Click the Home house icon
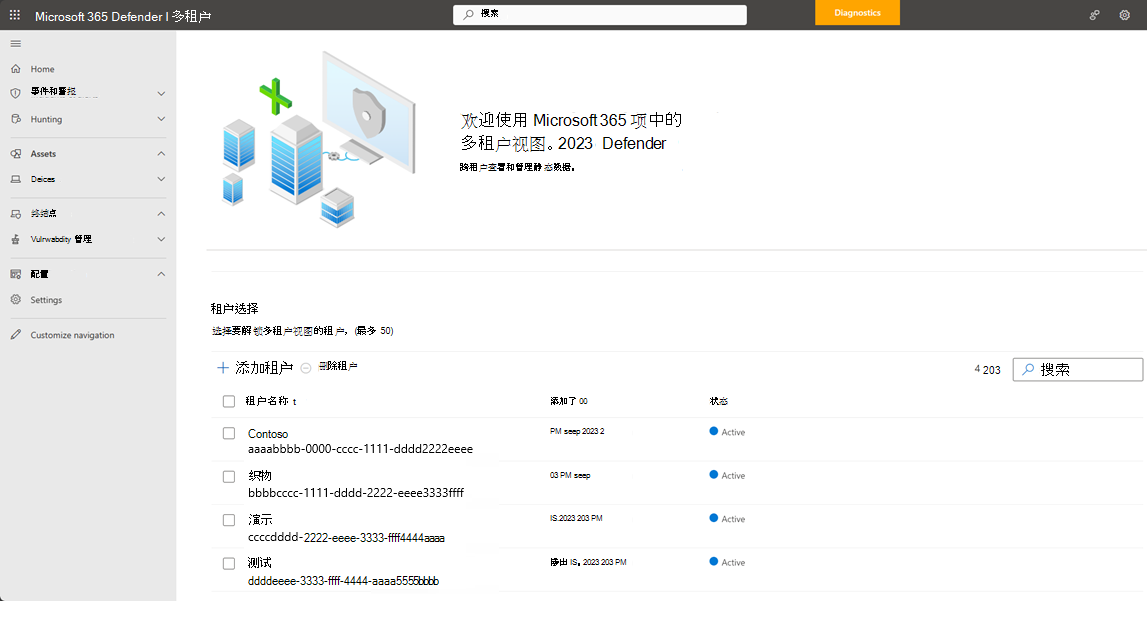 pyautogui.click(x=15, y=69)
